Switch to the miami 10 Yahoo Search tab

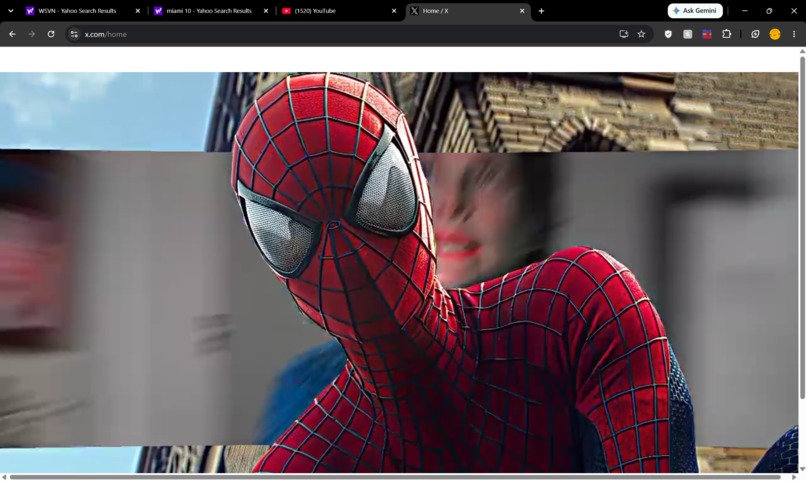[209, 11]
